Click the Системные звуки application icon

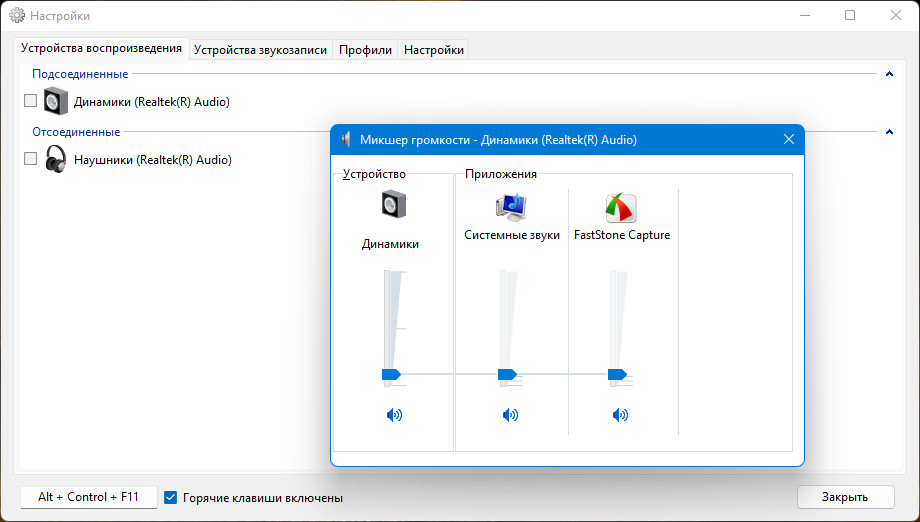[x=511, y=207]
